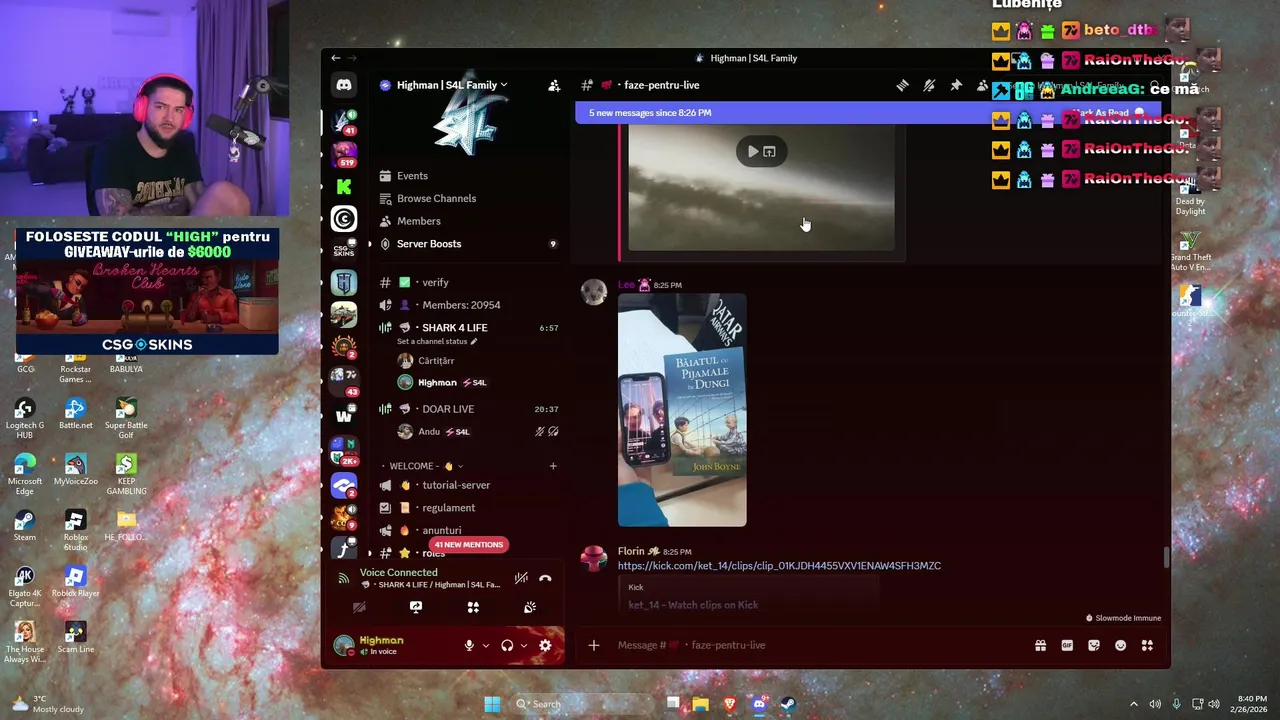Select anunturi channel
Screen dimensions: 1280x720
click(468, 530)
